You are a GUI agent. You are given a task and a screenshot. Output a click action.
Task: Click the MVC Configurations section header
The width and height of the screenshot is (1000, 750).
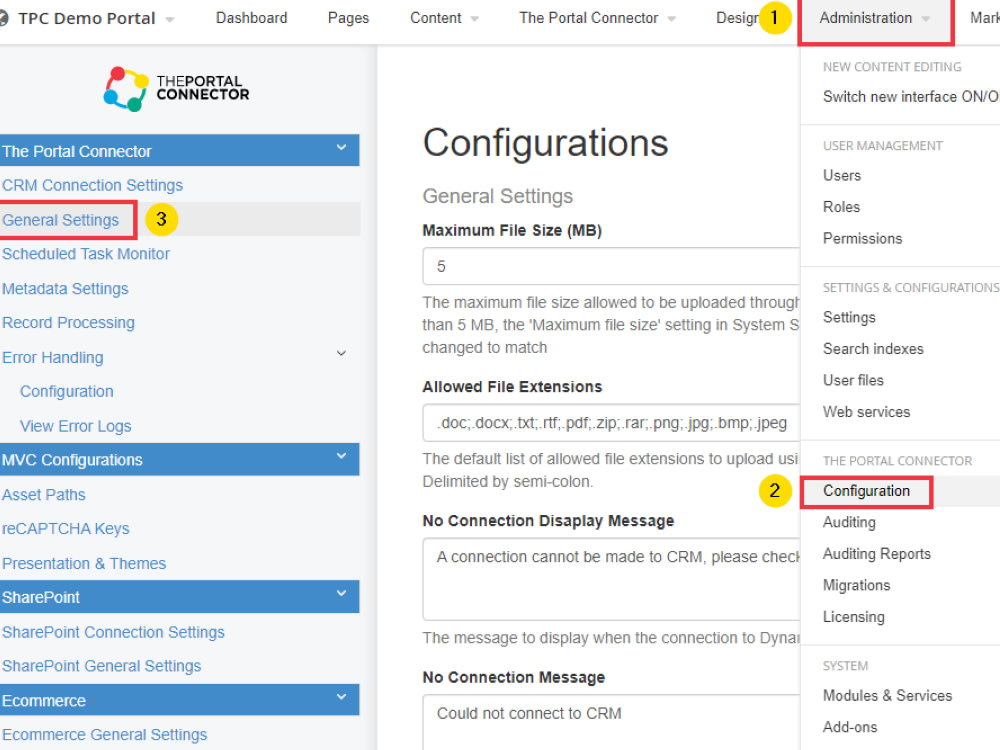(179, 459)
